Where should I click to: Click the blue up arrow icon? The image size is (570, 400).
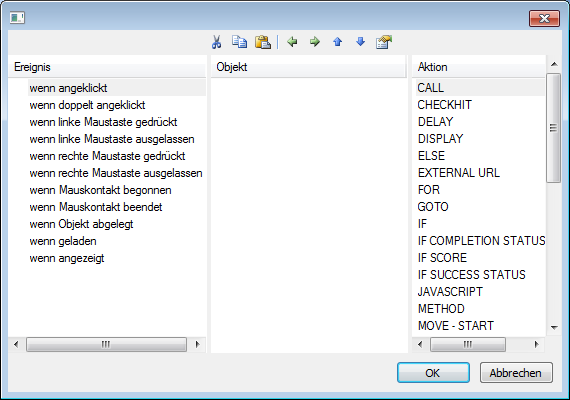(x=338, y=42)
